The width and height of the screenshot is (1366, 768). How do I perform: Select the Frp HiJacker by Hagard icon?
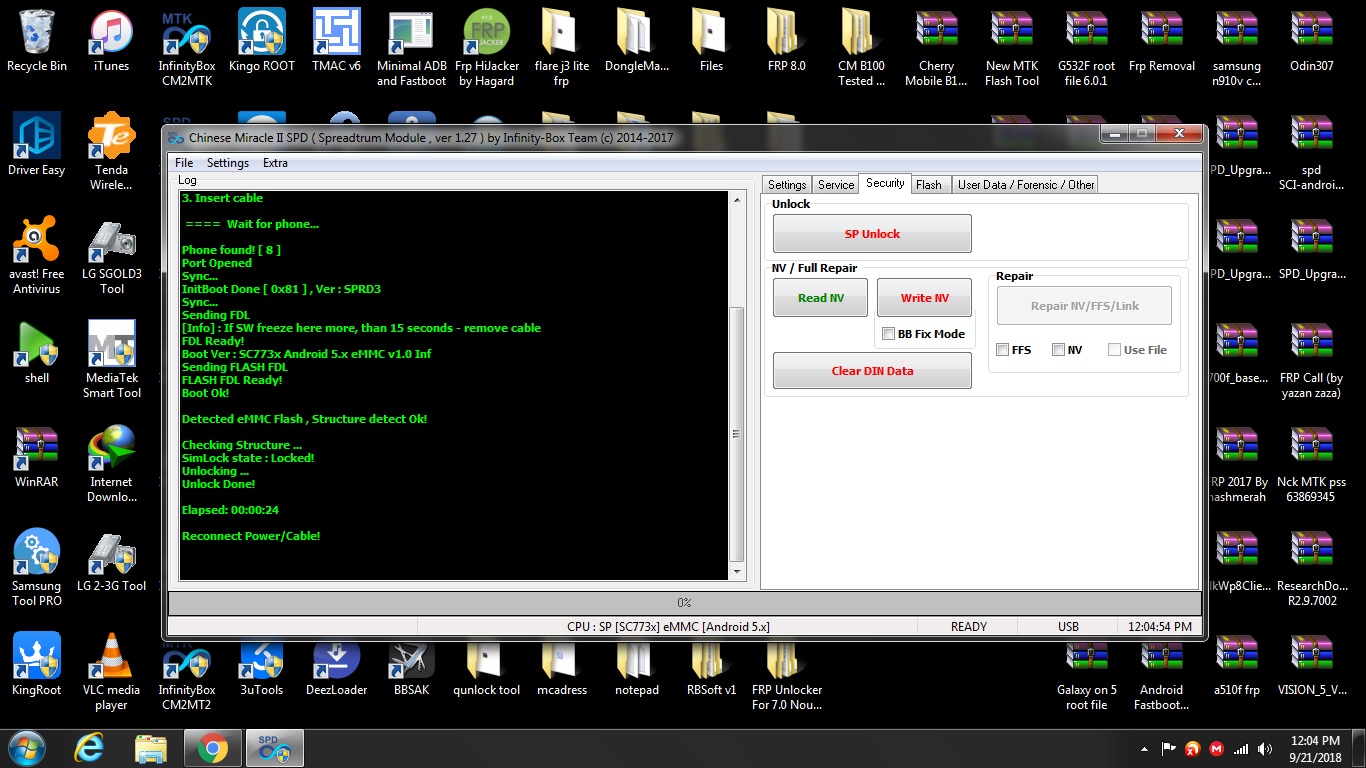coord(487,48)
